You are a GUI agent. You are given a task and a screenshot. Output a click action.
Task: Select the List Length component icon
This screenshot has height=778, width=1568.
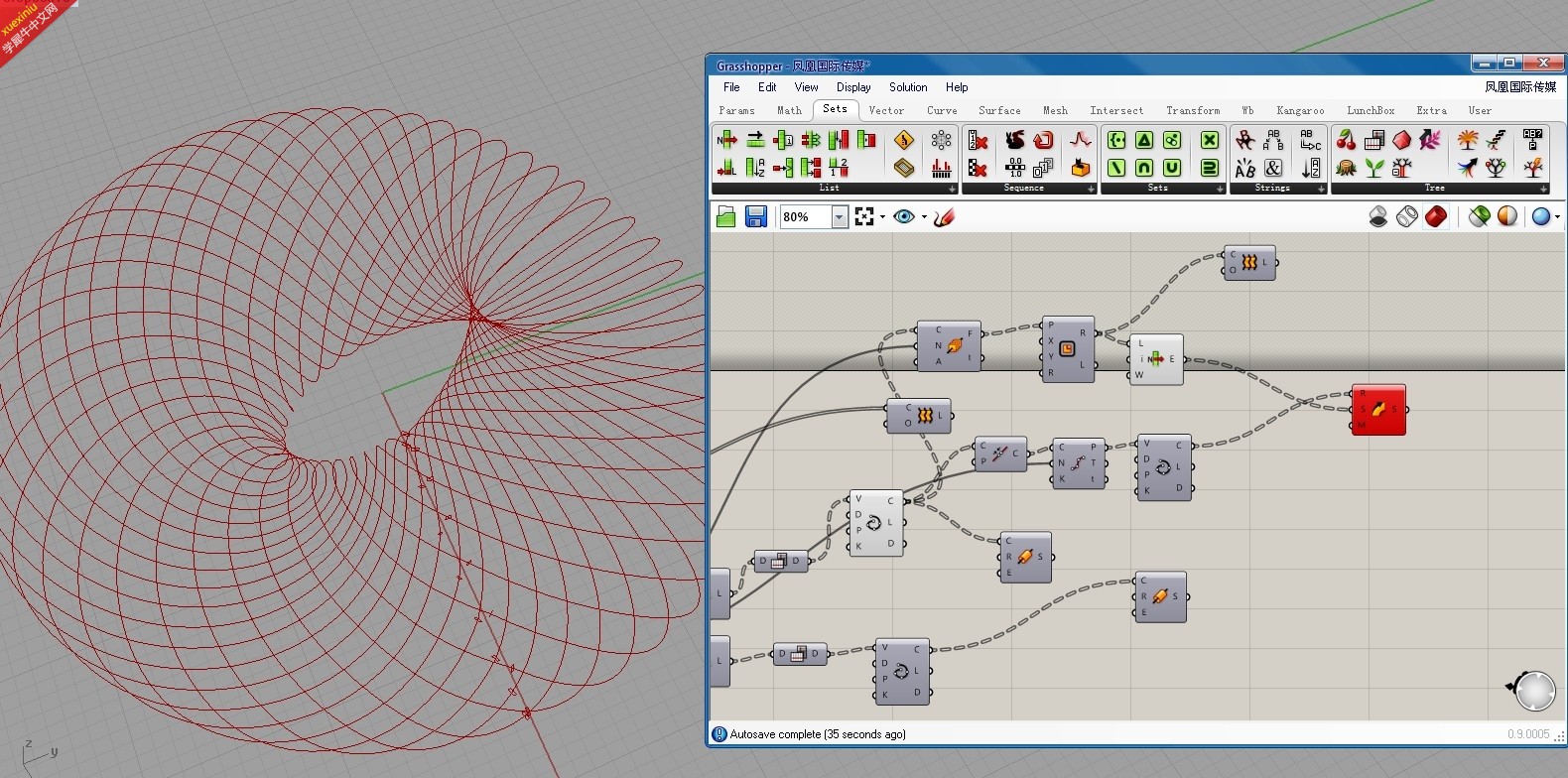pos(727,168)
